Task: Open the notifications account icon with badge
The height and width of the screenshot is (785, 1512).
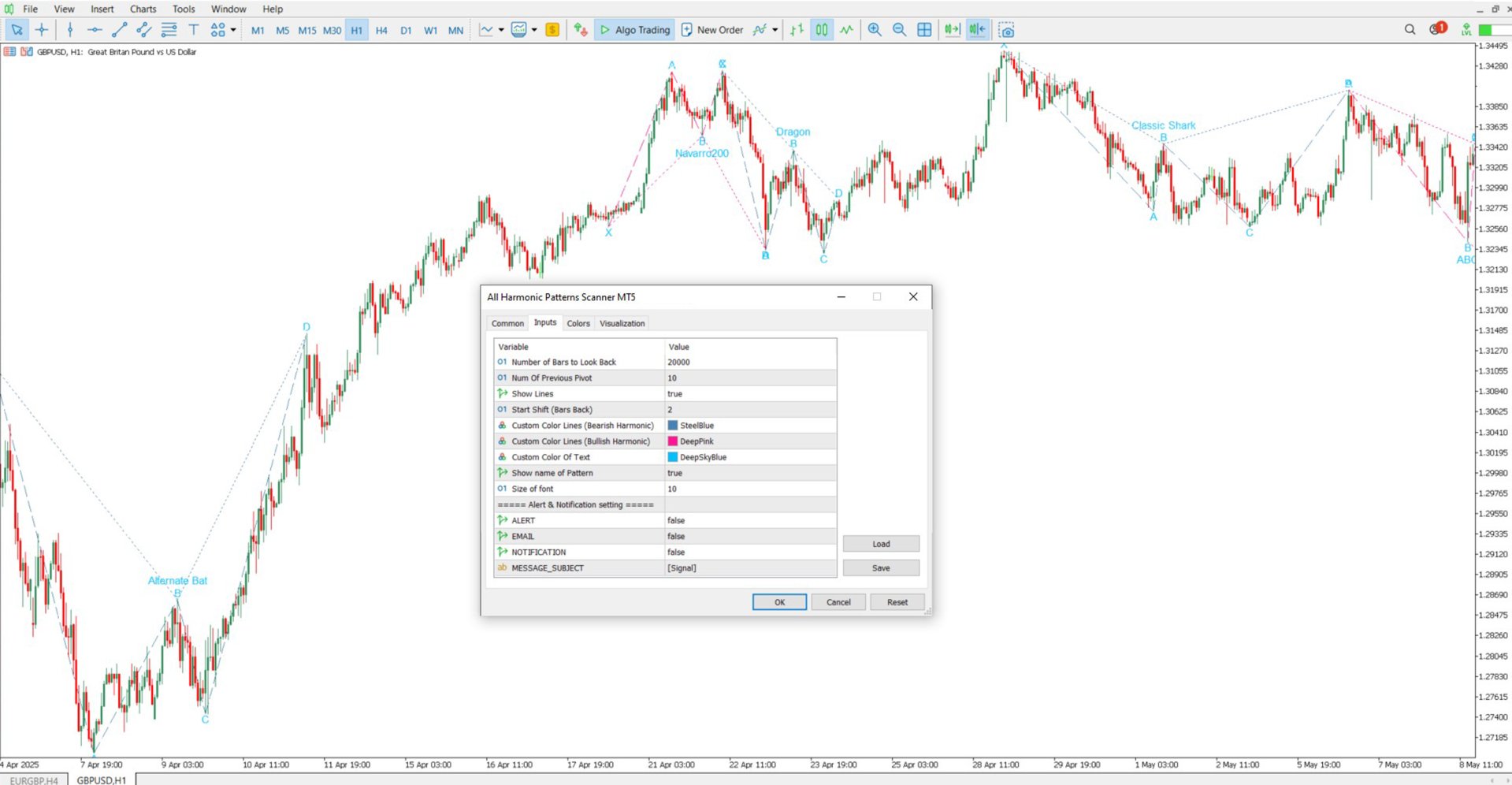Action: click(x=1438, y=29)
